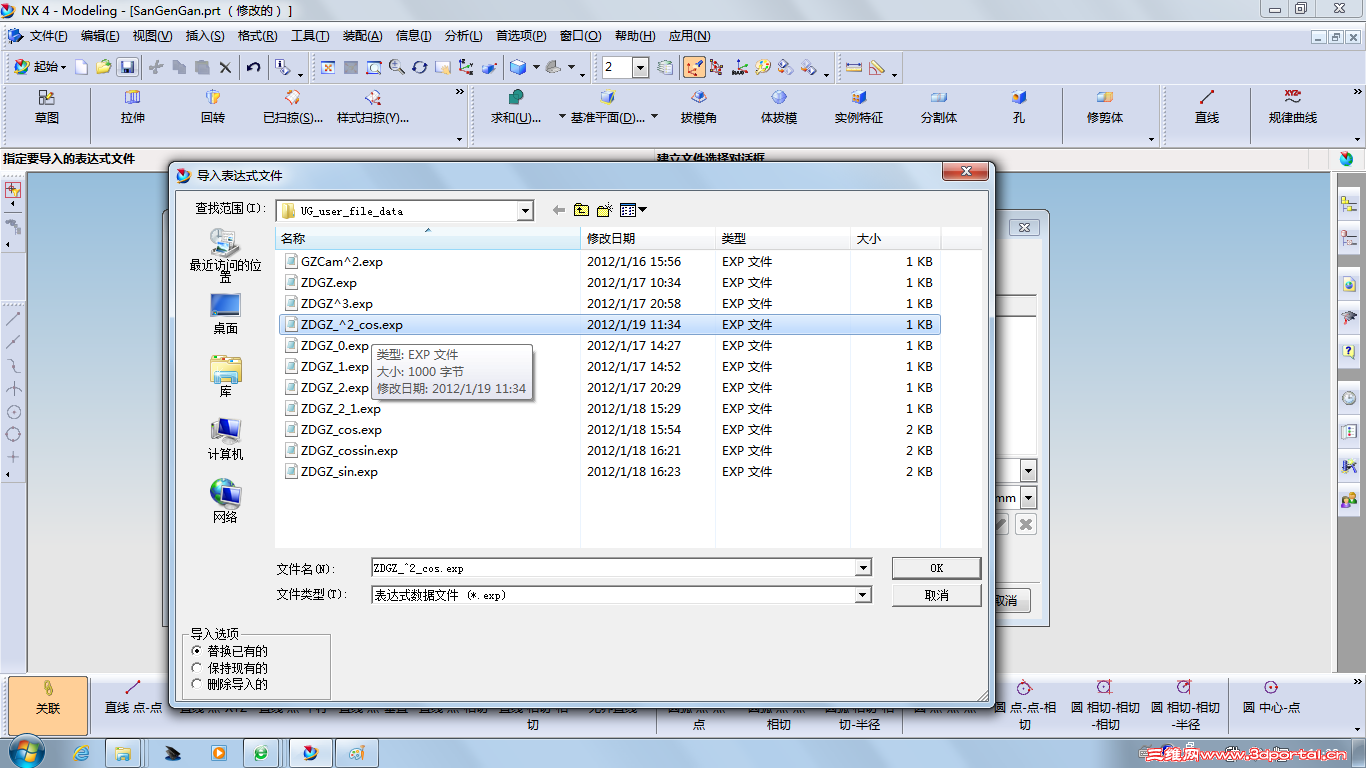This screenshot has width=1366, height=768.
Task: Click the 文件名 input field
Action: [613, 568]
